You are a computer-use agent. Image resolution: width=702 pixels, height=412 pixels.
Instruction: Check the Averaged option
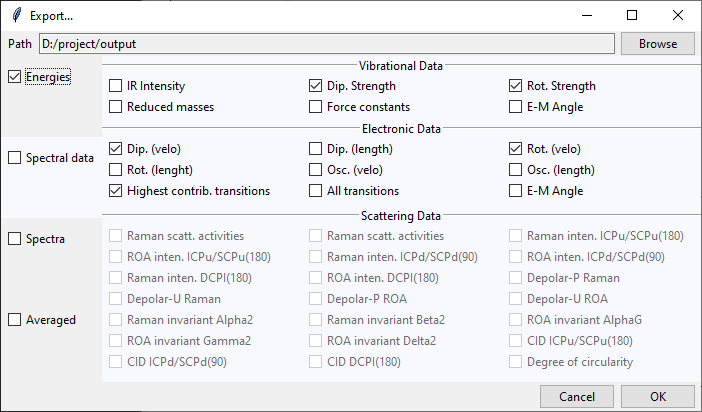pos(14,320)
